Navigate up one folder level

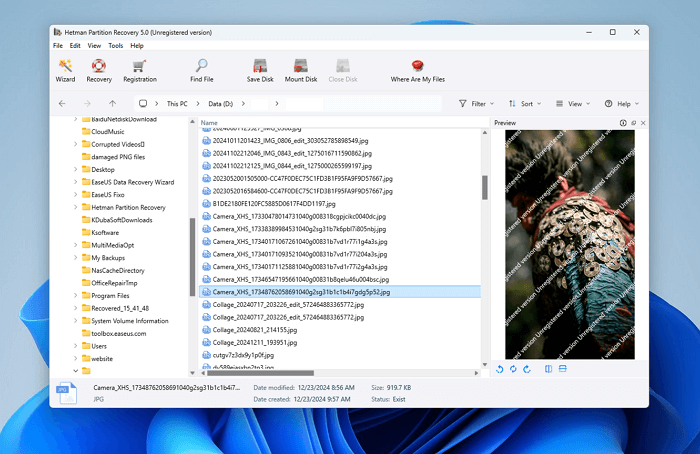pyautogui.click(x=112, y=103)
